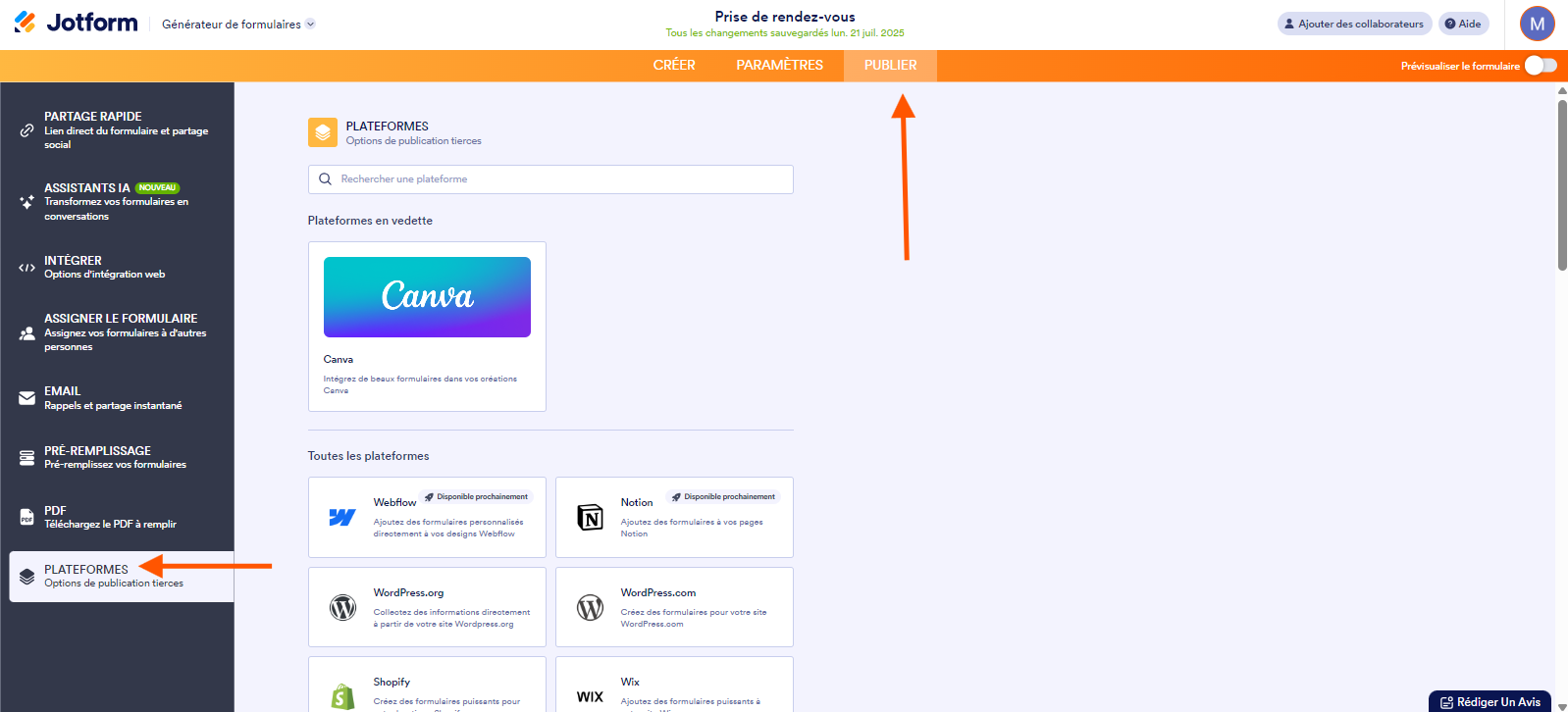Click the Webflow logo icon
1568x712 pixels.
click(x=342, y=518)
